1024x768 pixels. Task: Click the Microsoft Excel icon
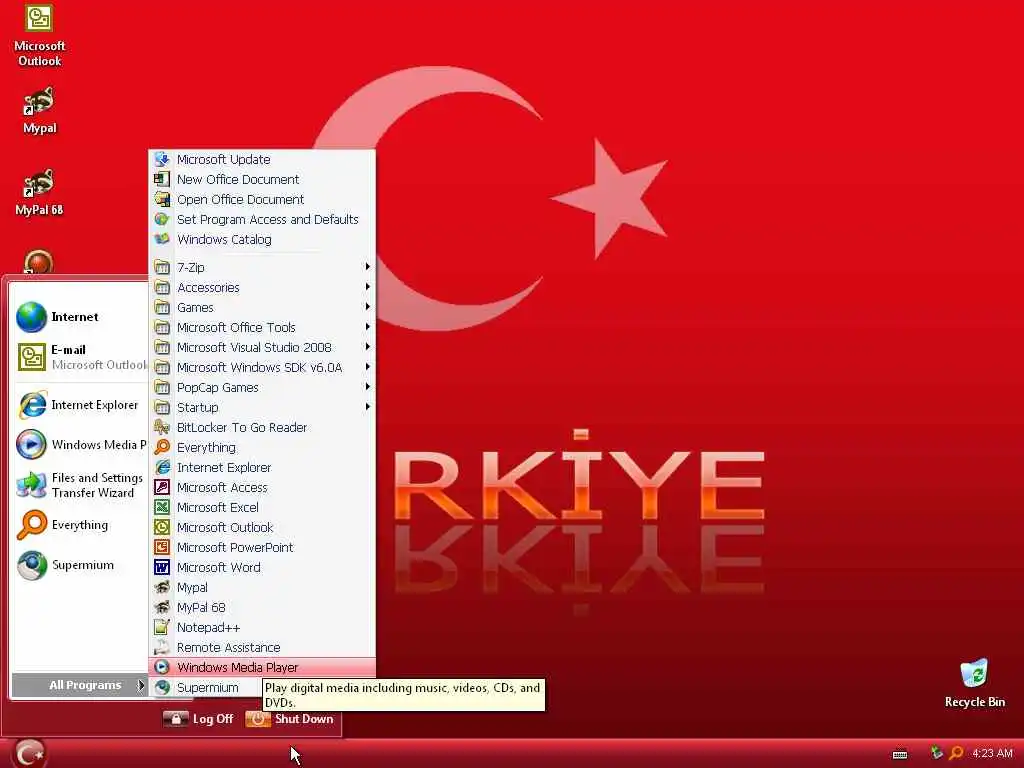[162, 507]
